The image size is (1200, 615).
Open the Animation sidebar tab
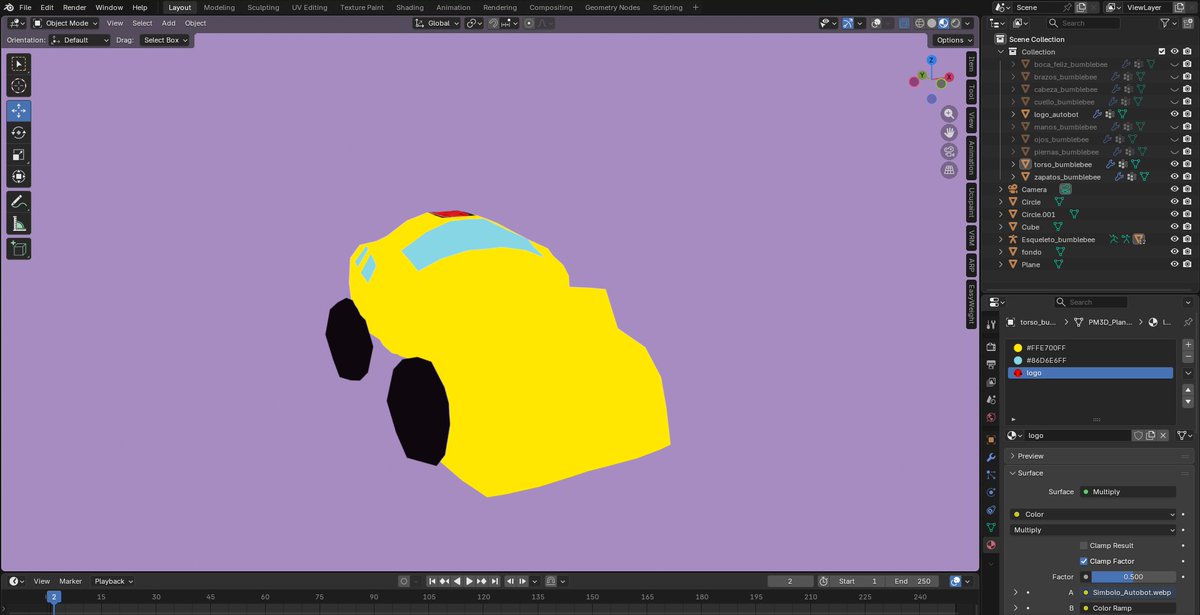pyautogui.click(x=970, y=158)
